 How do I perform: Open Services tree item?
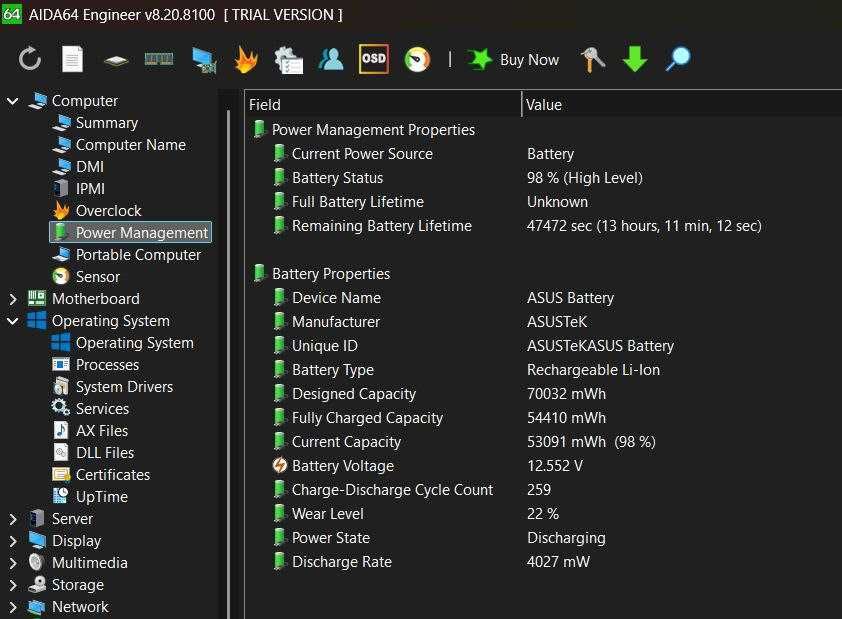tap(103, 409)
